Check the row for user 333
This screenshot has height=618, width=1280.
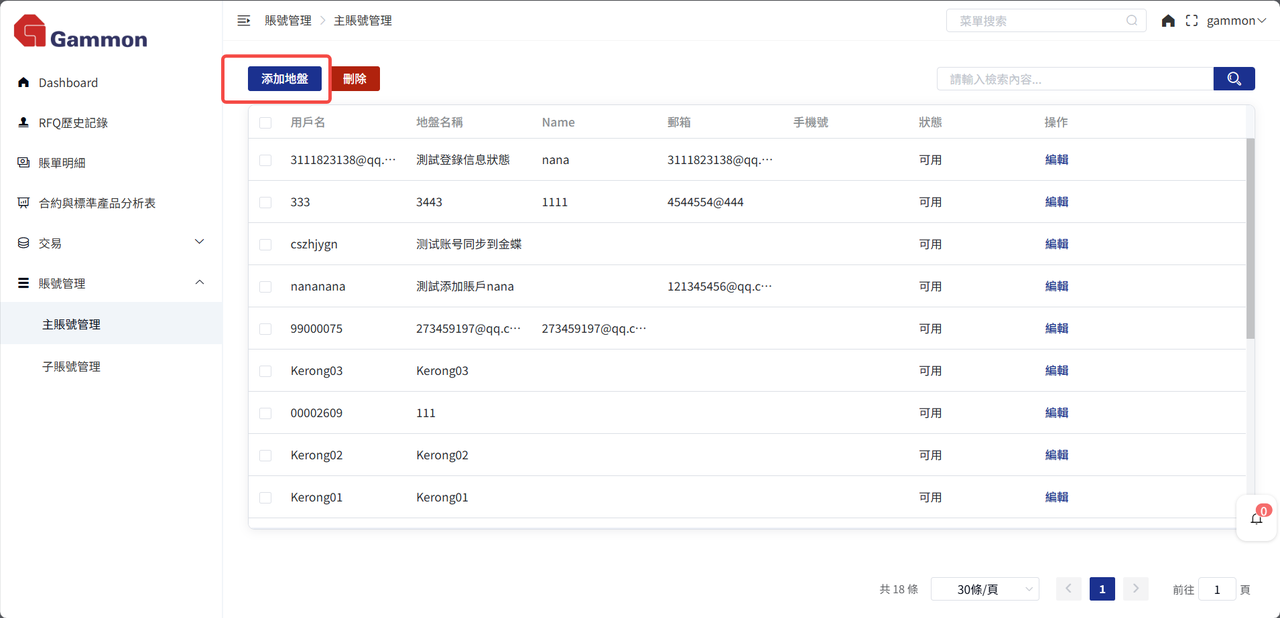265,202
